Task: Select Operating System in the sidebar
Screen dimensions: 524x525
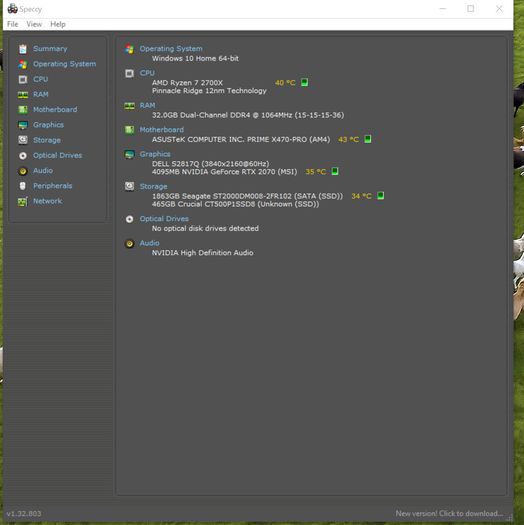Action: tap(64, 64)
